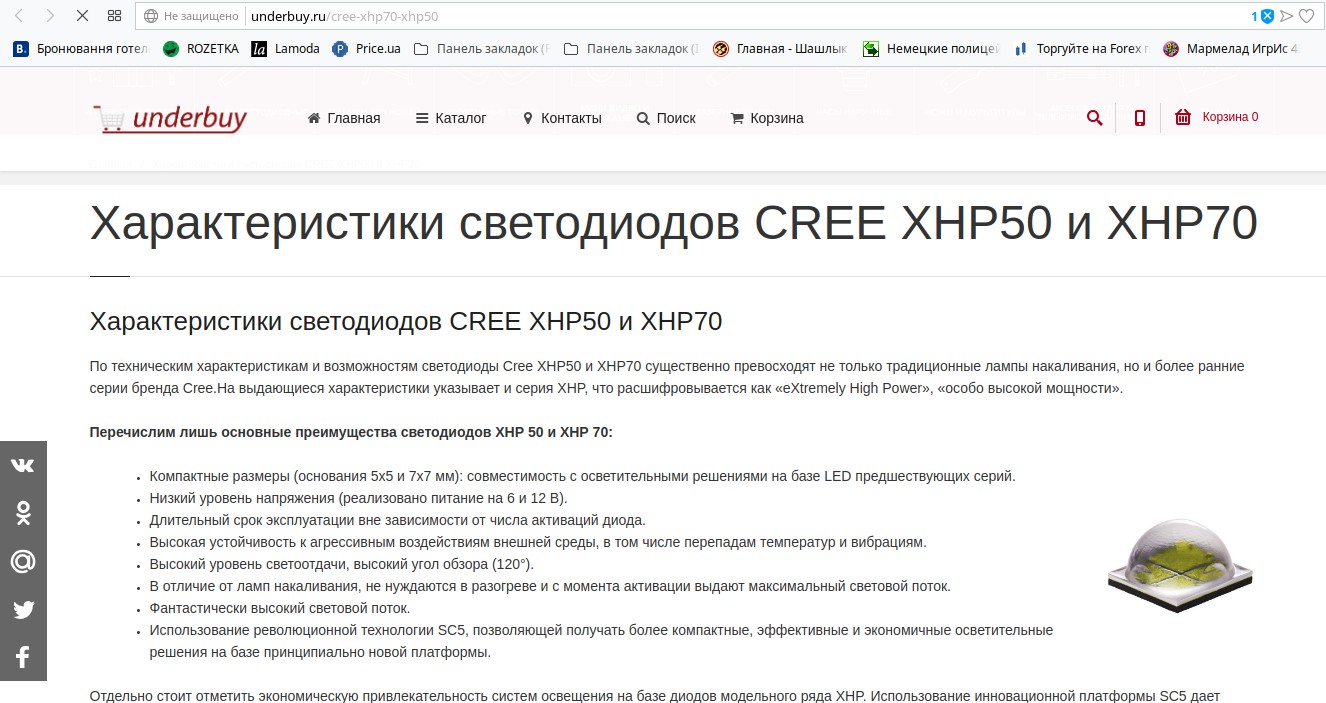Stop page loading with the X button

click(82, 16)
